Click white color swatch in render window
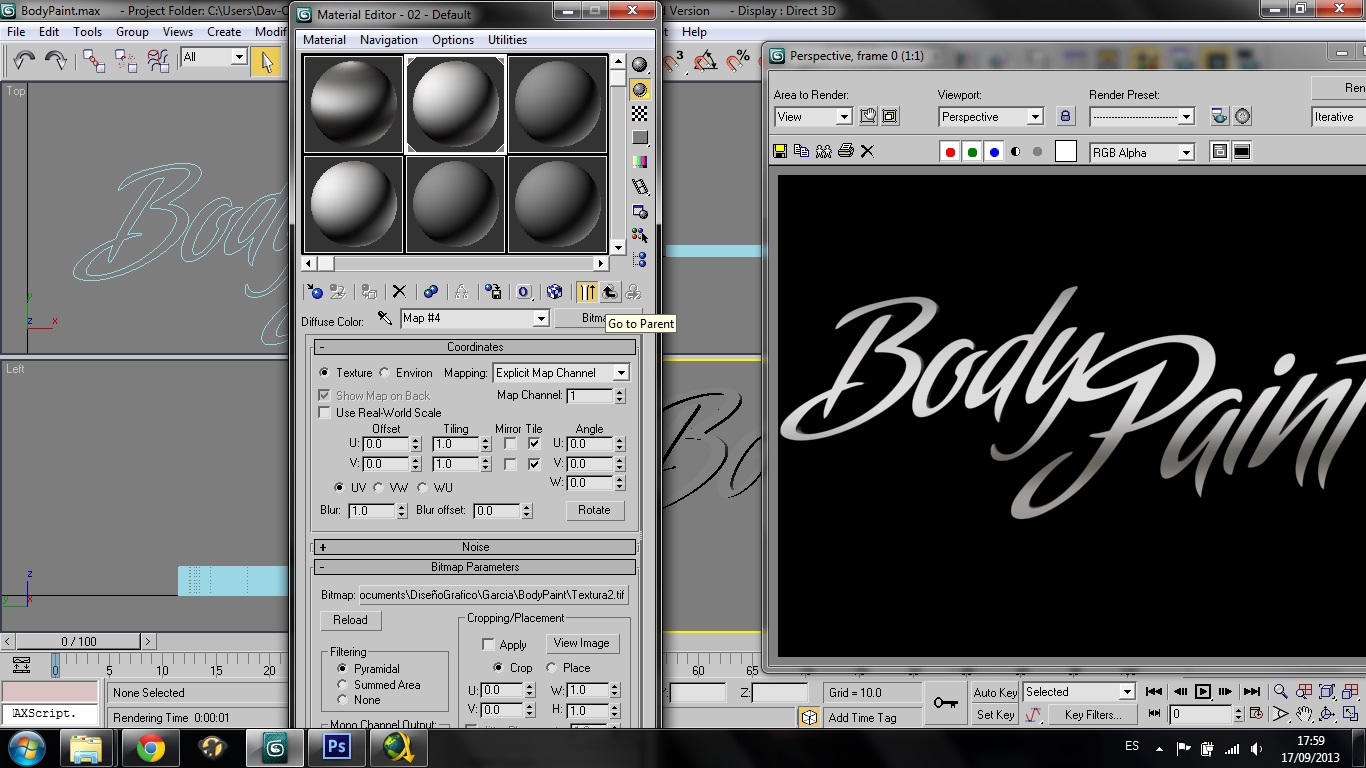The width and height of the screenshot is (1366, 768). [x=1066, y=152]
